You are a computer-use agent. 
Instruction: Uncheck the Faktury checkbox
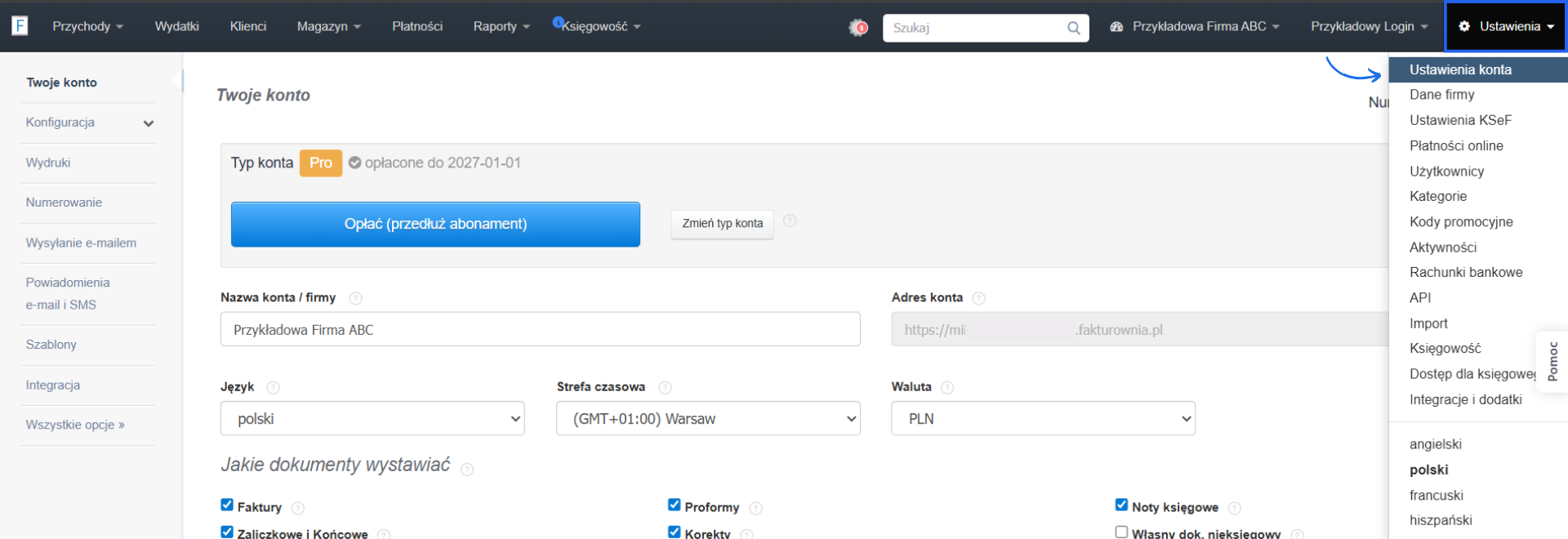pos(227,505)
